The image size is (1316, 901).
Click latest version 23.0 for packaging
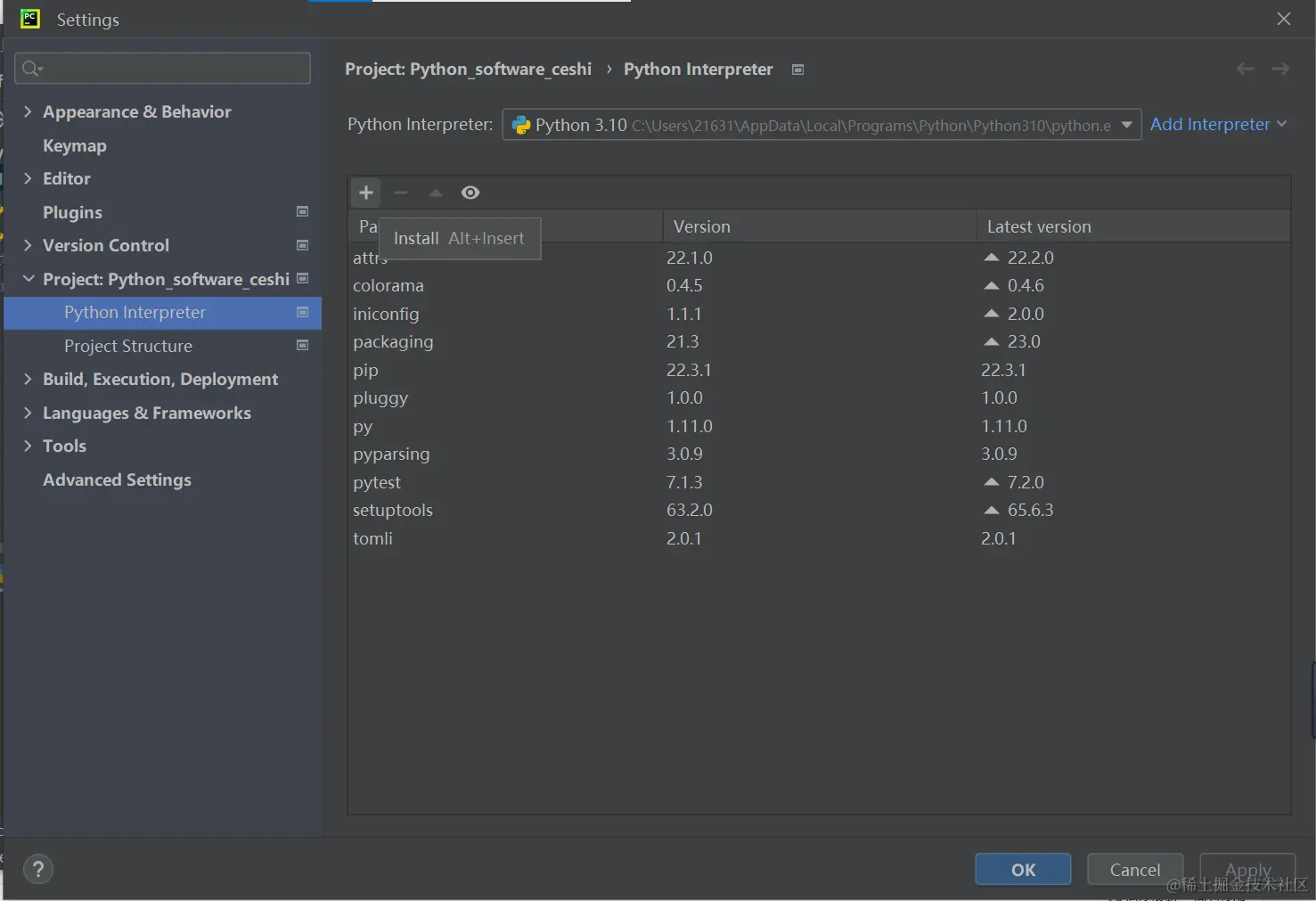click(x=1024, y=341)
